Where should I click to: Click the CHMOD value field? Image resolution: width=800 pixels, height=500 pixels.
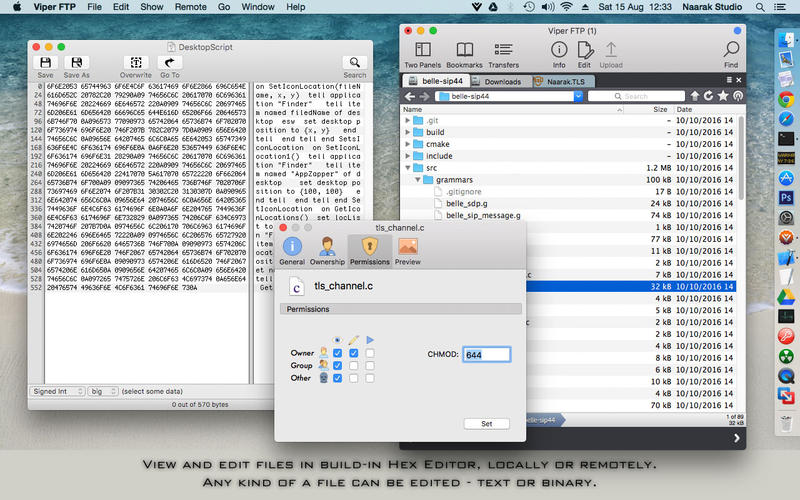(487, 355)
